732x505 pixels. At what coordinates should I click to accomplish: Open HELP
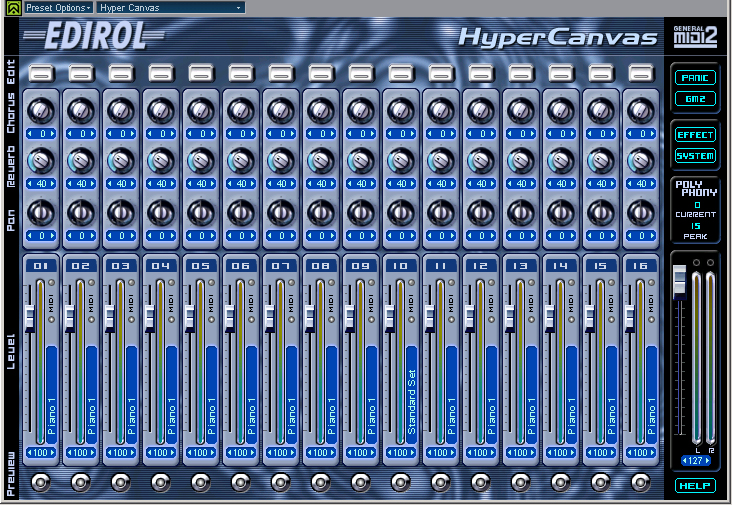point(695,485)
